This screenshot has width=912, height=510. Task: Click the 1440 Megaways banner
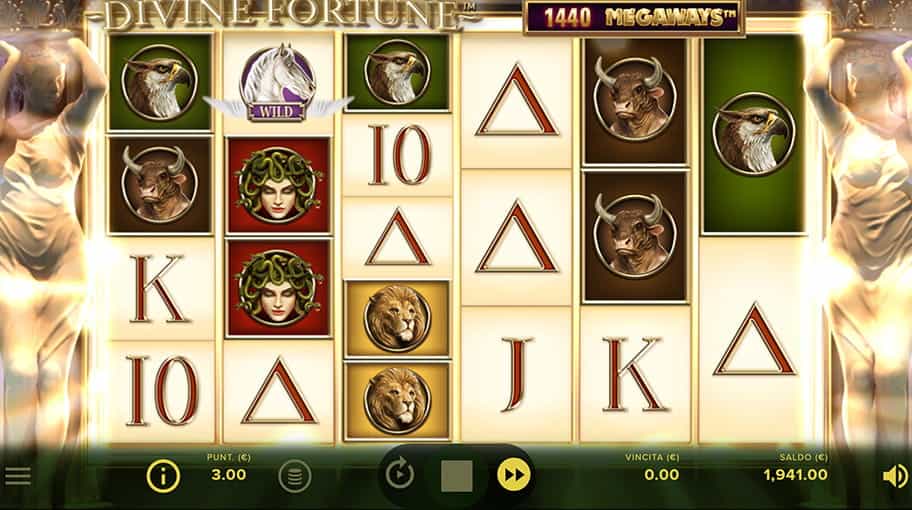[635, 18]
